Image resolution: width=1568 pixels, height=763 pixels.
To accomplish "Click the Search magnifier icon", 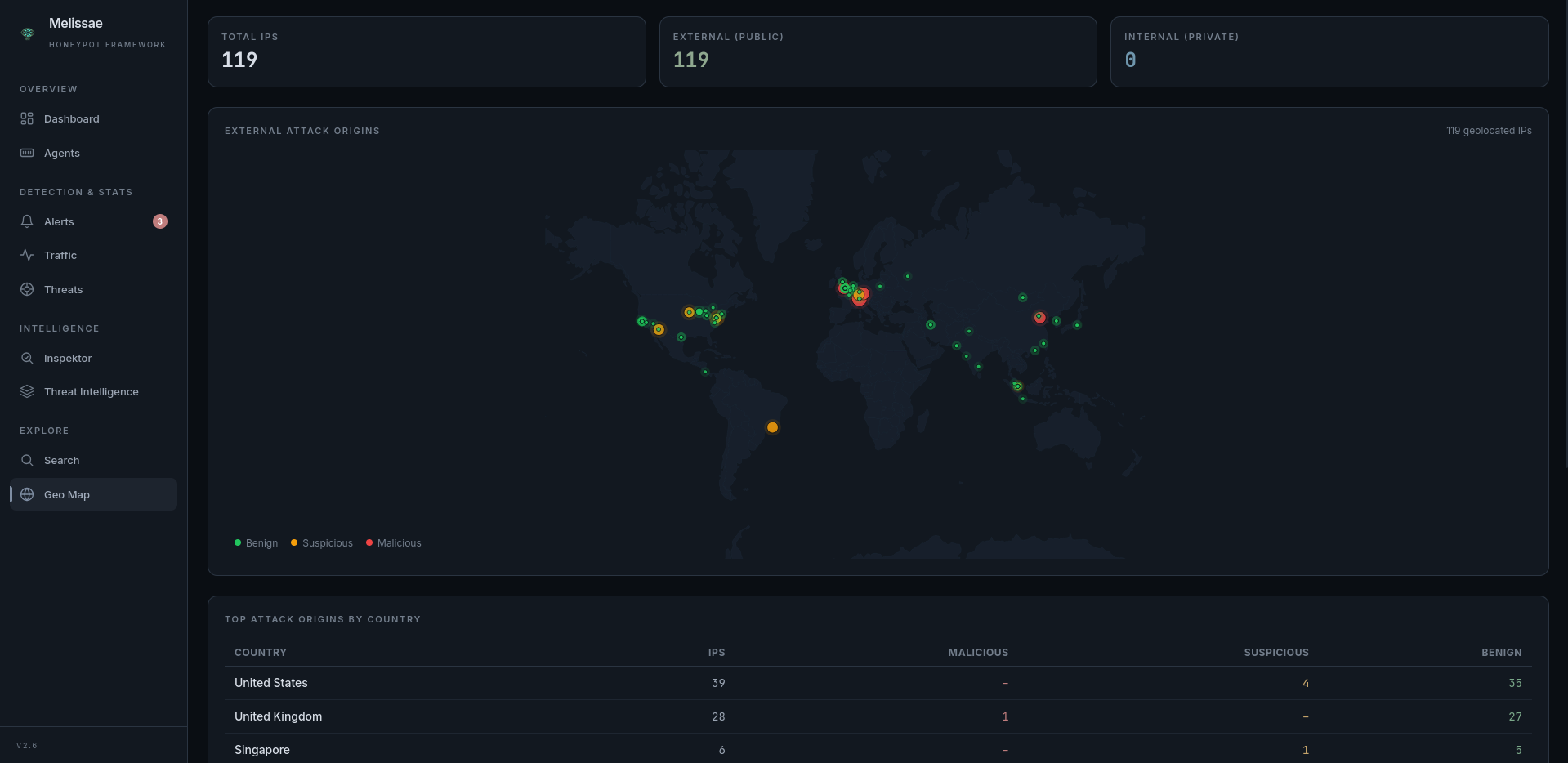I will point(27,460).
